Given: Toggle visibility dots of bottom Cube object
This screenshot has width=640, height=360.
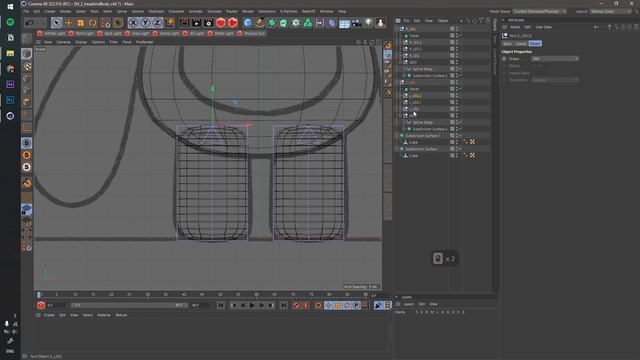Looking at the screenshot, I should click(x=457, y=156).
